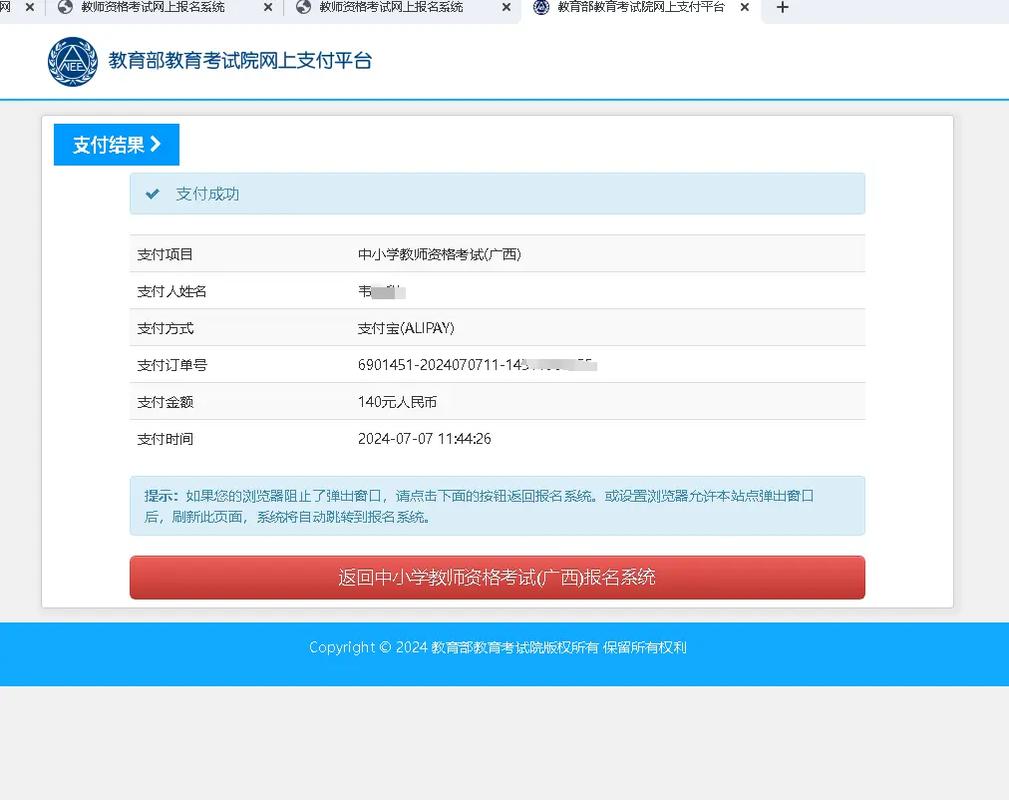Close the first 教师资格考试网上报名系统 tab

coord(268,7)
